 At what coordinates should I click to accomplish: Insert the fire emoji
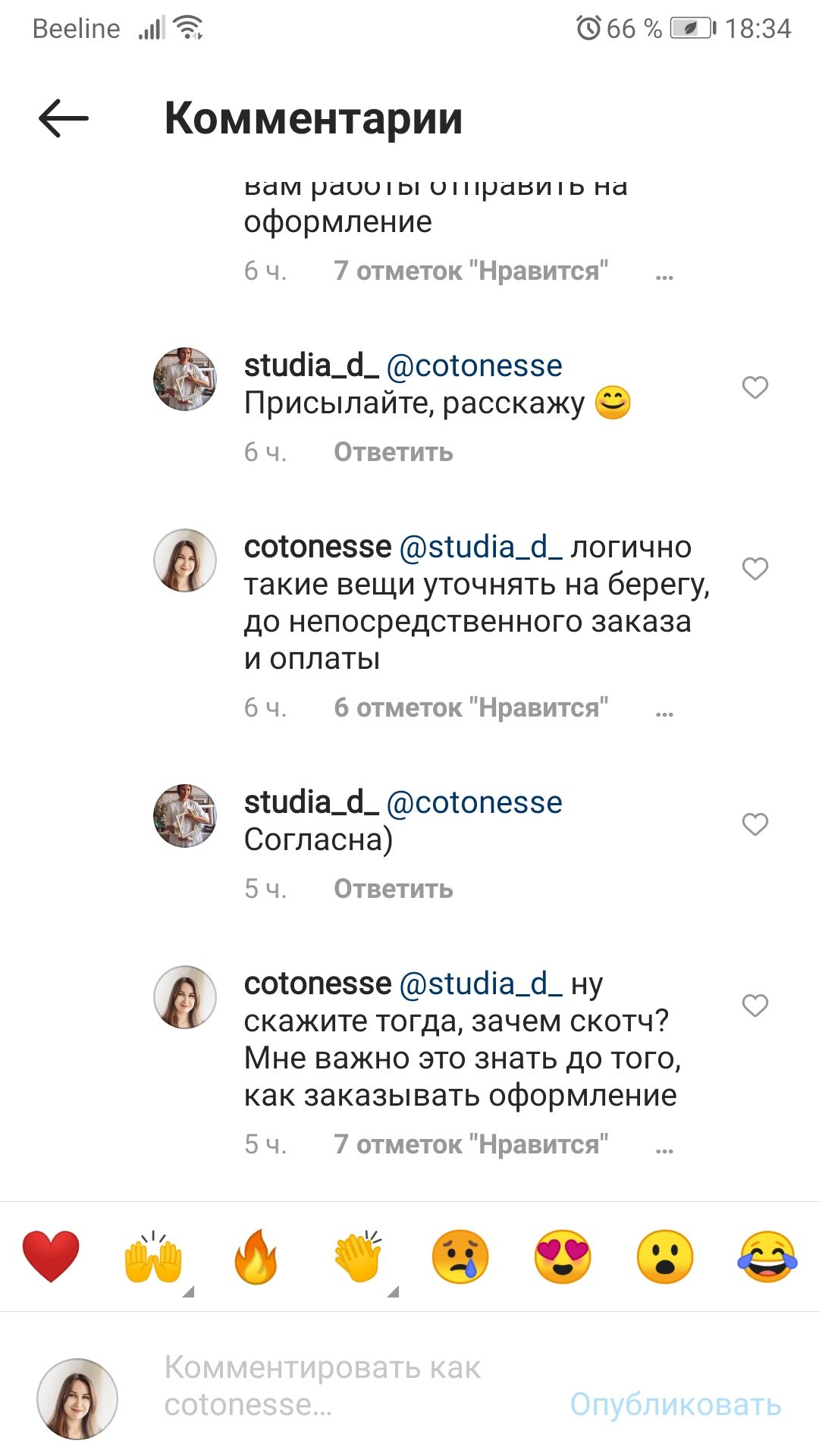click(256, 1257)
